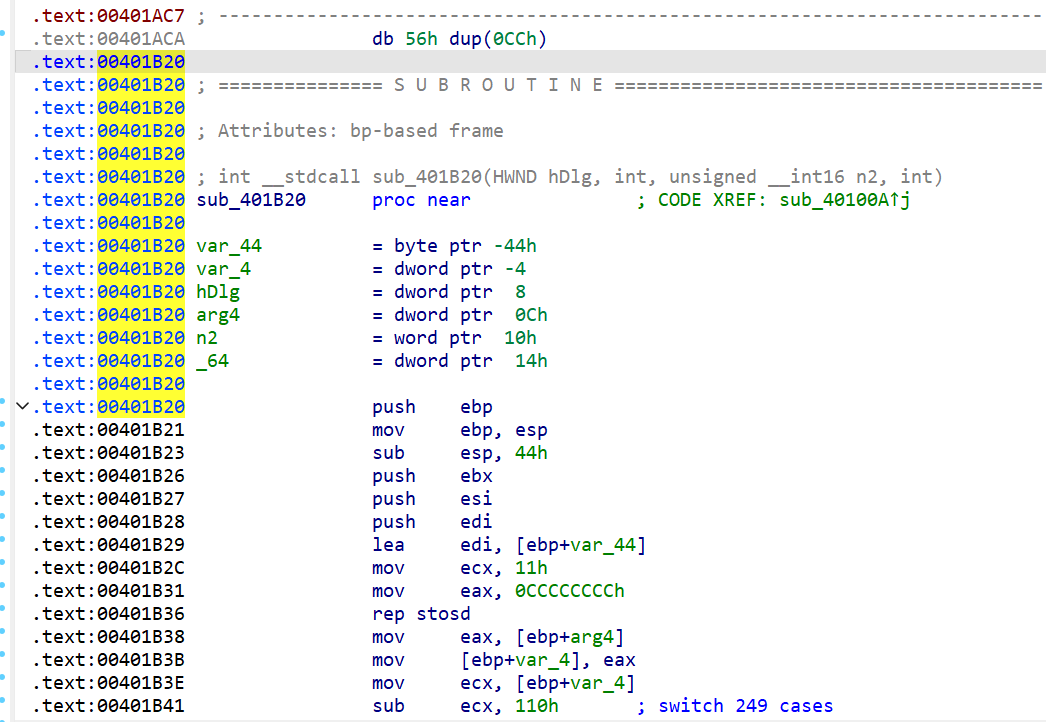Click the mov ebp, esp instruction

(x=460, y=430)
